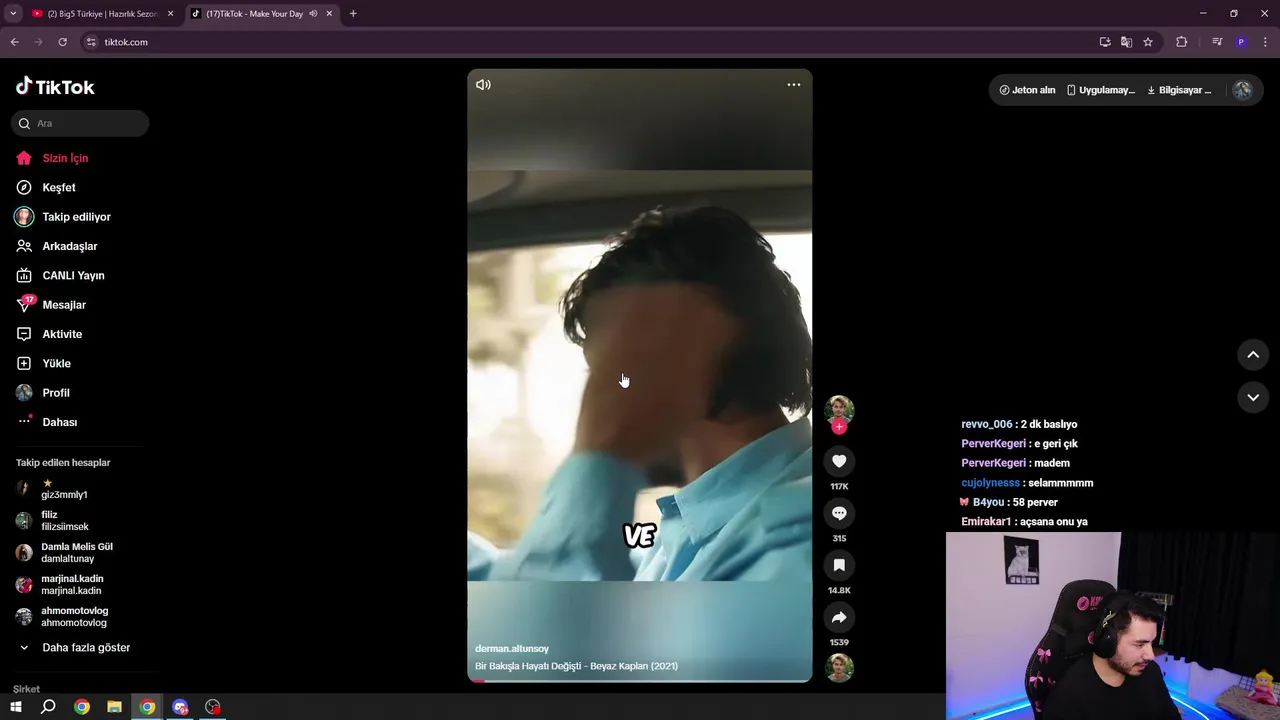Open the Sizin İçin feed
Screen dimensions: 1280x720
(x=65, y=158)
